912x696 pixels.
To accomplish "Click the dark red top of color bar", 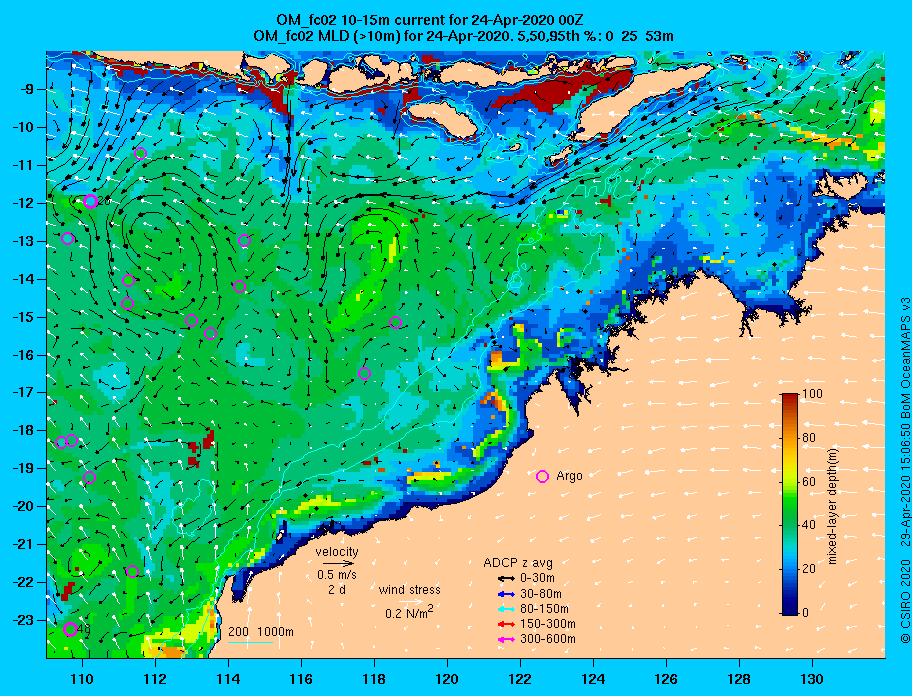I will 790,397.
